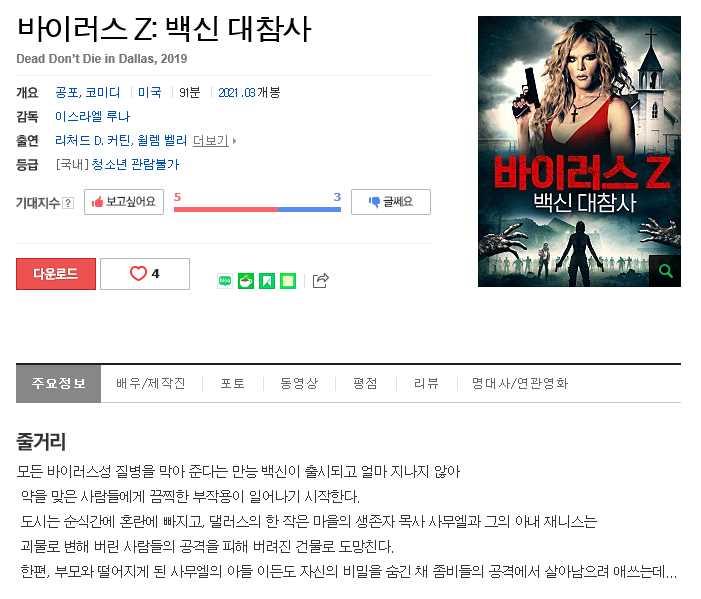Image resolution: width=701 pixels, height=599 pixels.
Task: Enlarge poster with the magnifier icon
Action: tap(665, 271)
